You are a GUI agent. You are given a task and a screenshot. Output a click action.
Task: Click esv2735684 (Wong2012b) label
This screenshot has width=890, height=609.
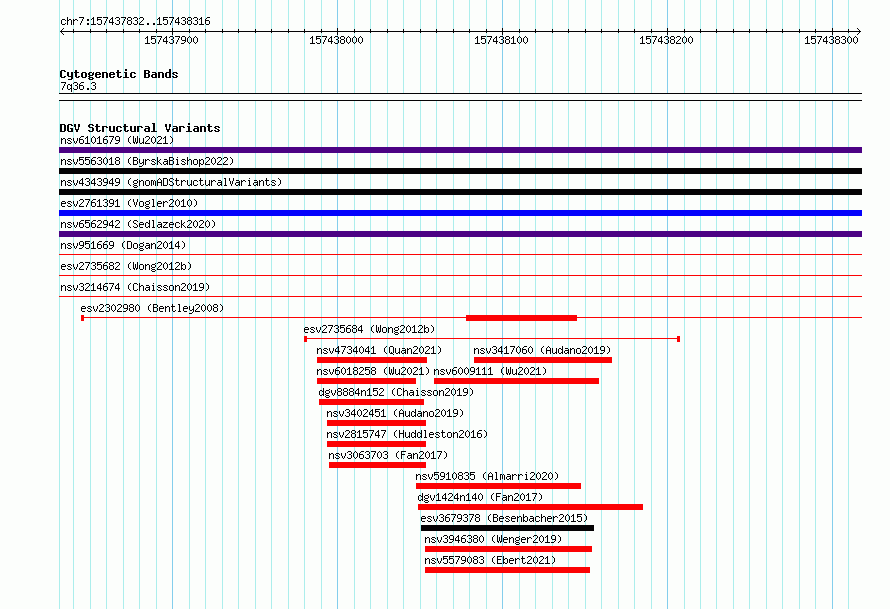(x=369, y=329)
